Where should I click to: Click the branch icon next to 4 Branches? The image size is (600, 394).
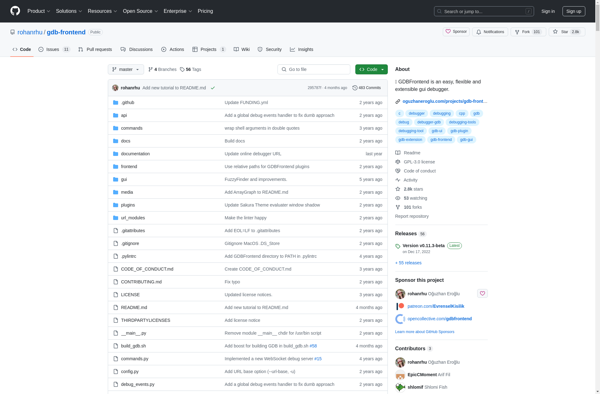pos(150,69)
